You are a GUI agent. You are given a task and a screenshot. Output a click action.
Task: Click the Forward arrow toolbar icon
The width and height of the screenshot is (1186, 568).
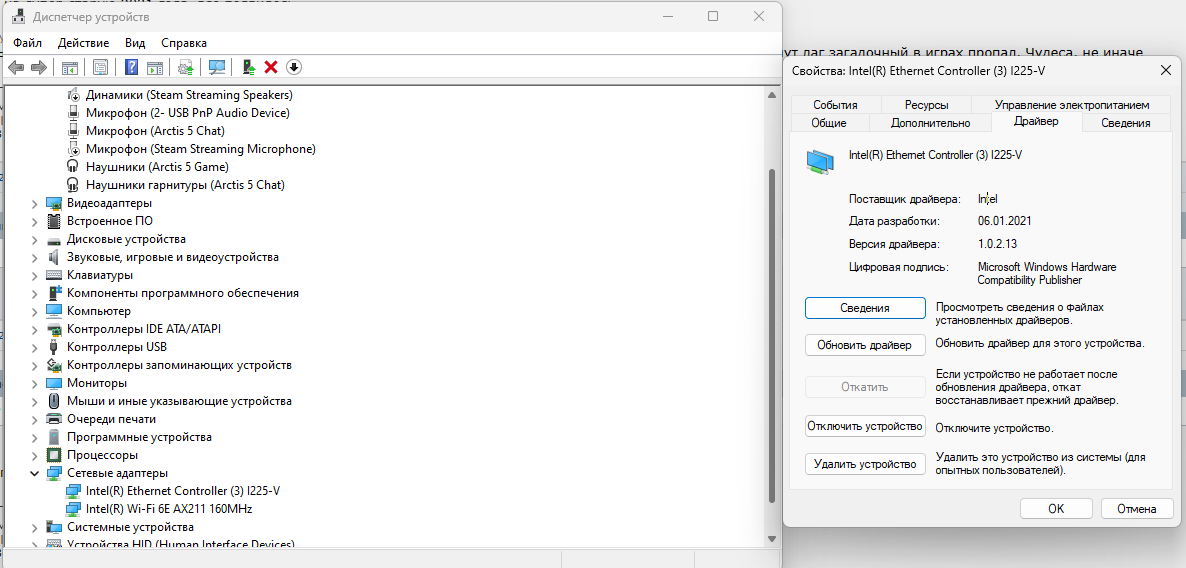pyautogui.click(x=39, y=67)
